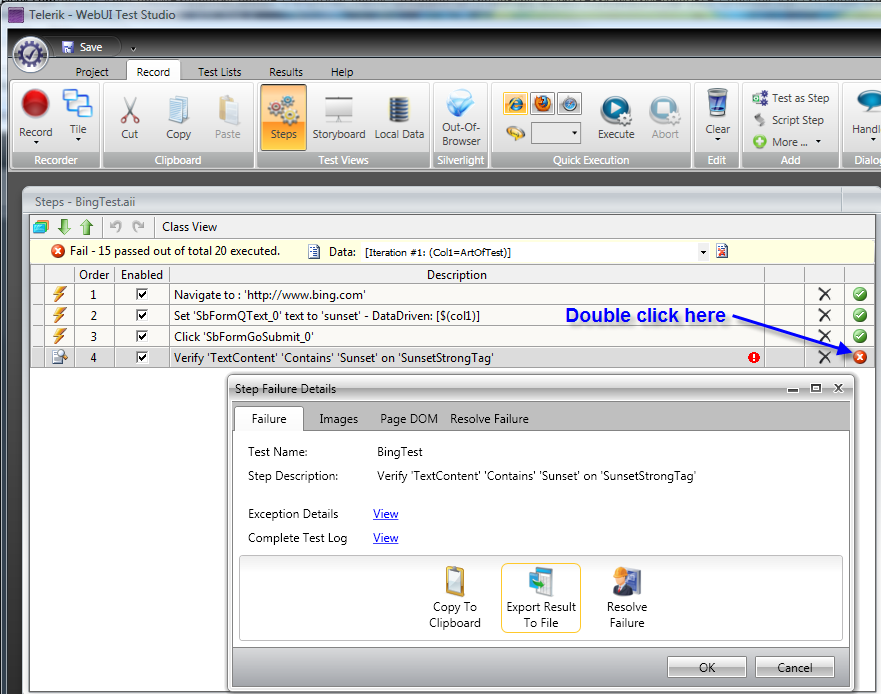881x694 pixels.
Task: Switch to Page DOM tab
Action: [409, 419]
